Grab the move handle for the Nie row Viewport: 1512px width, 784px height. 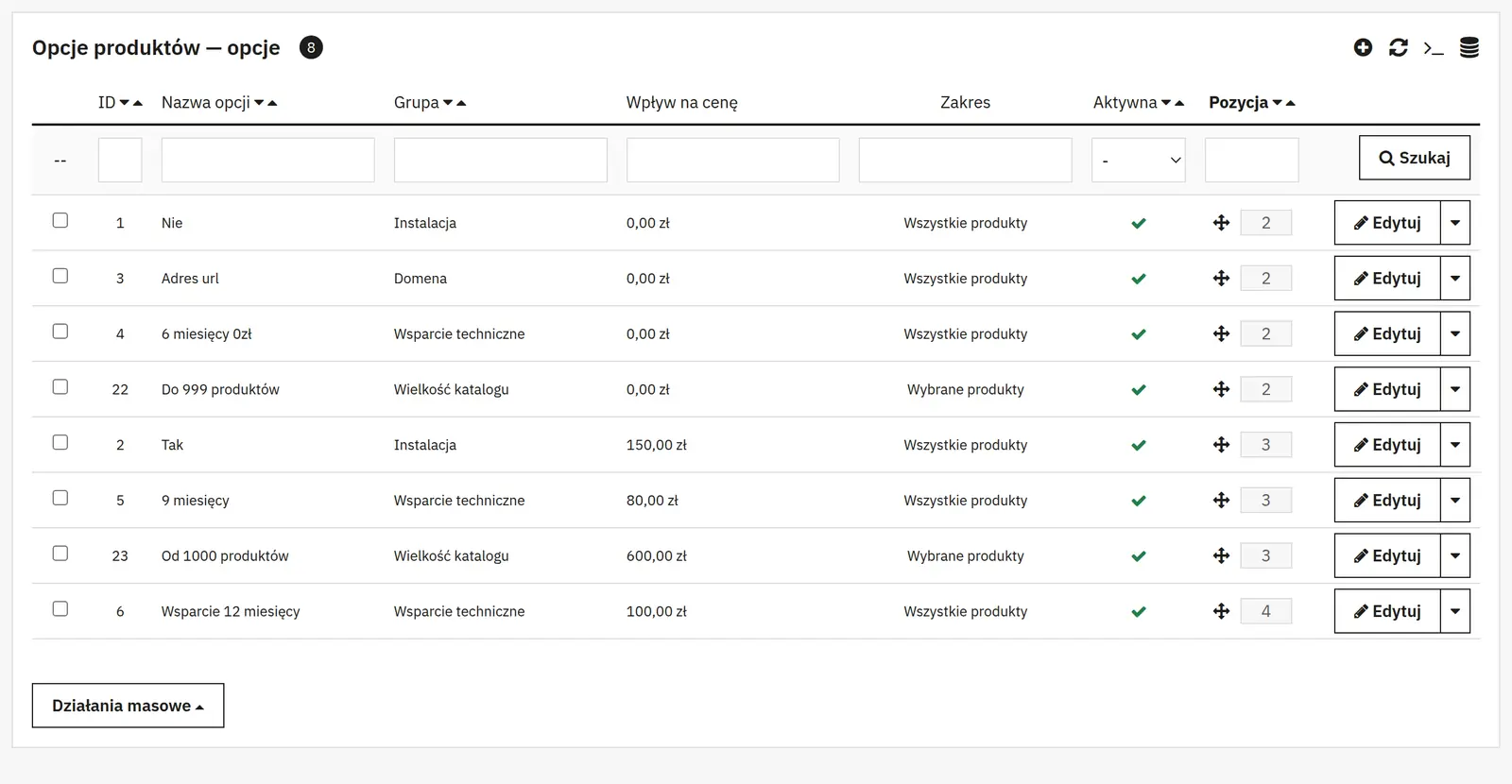pos(1221,223)
